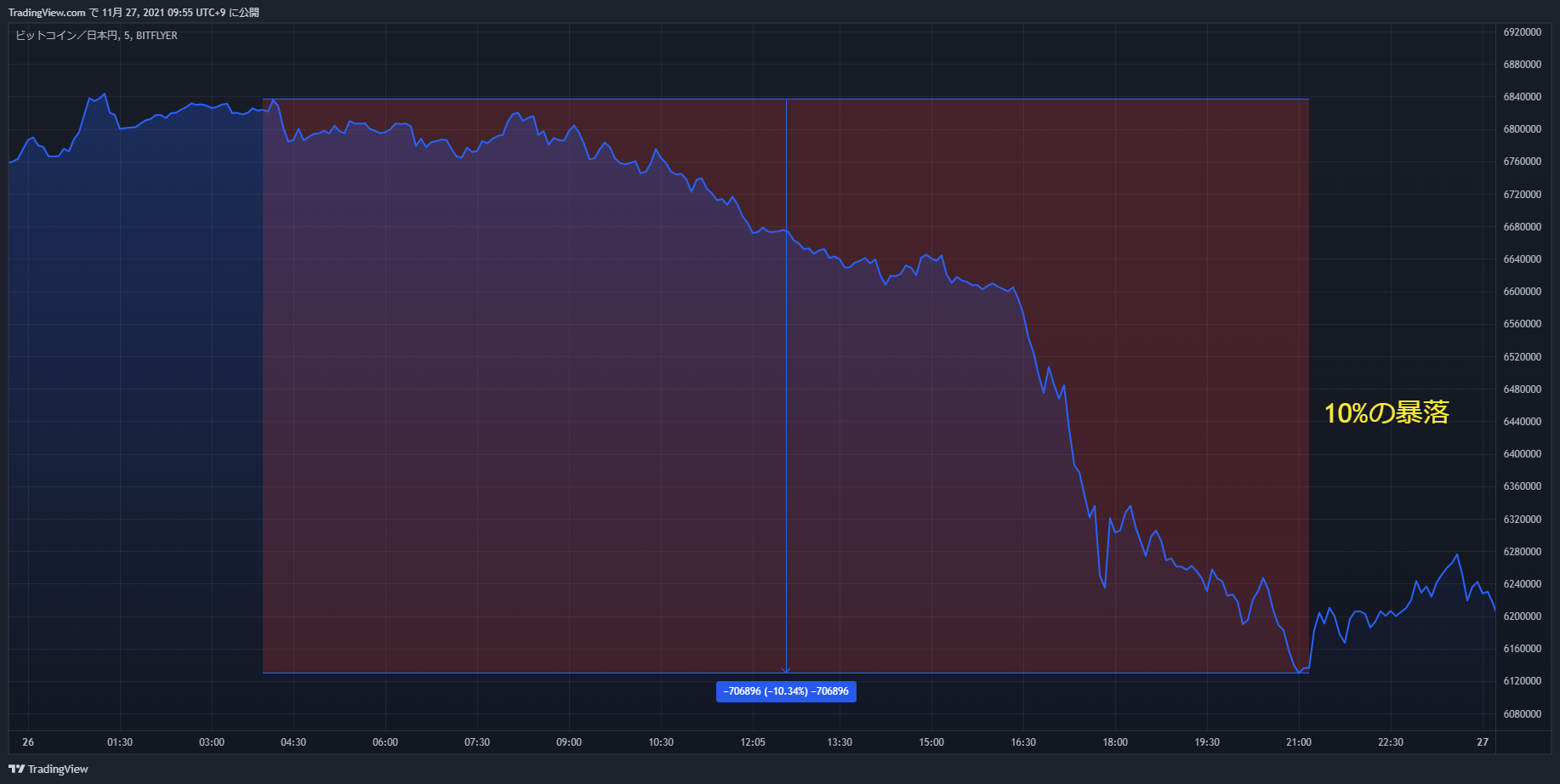This screenshot has height=784, width=1560.
Task: Click the 21:00 time axis label
Action: click(1299, 742)
